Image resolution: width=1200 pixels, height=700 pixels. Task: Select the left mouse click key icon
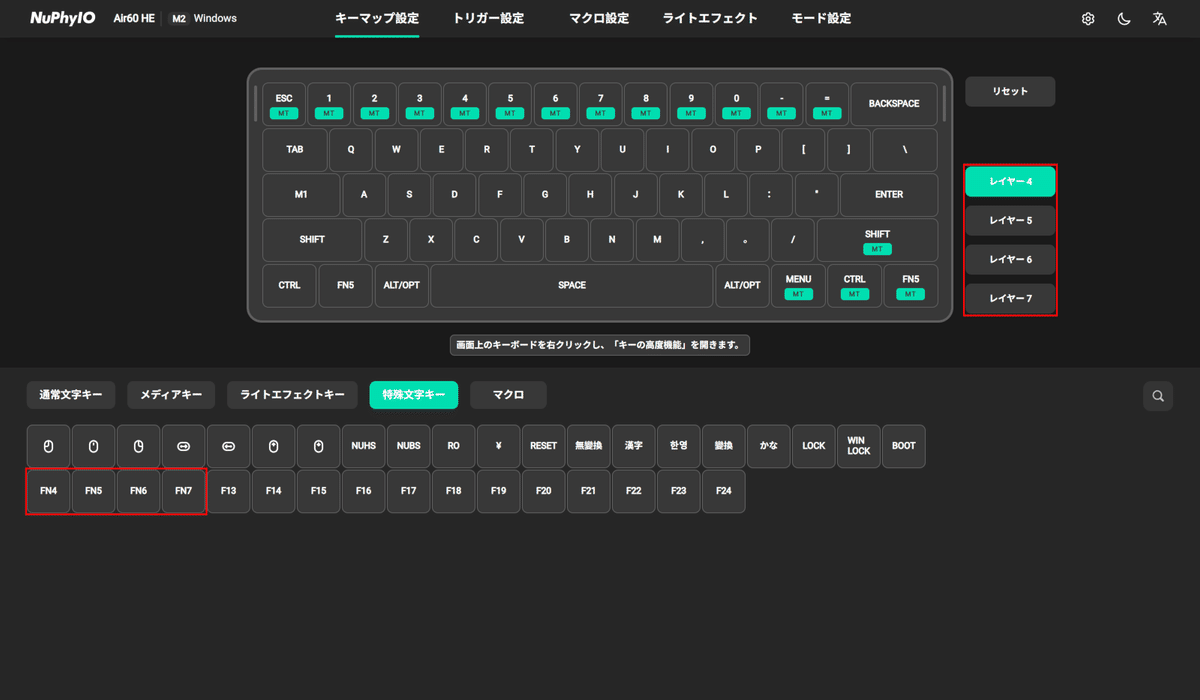pos(48,446)
